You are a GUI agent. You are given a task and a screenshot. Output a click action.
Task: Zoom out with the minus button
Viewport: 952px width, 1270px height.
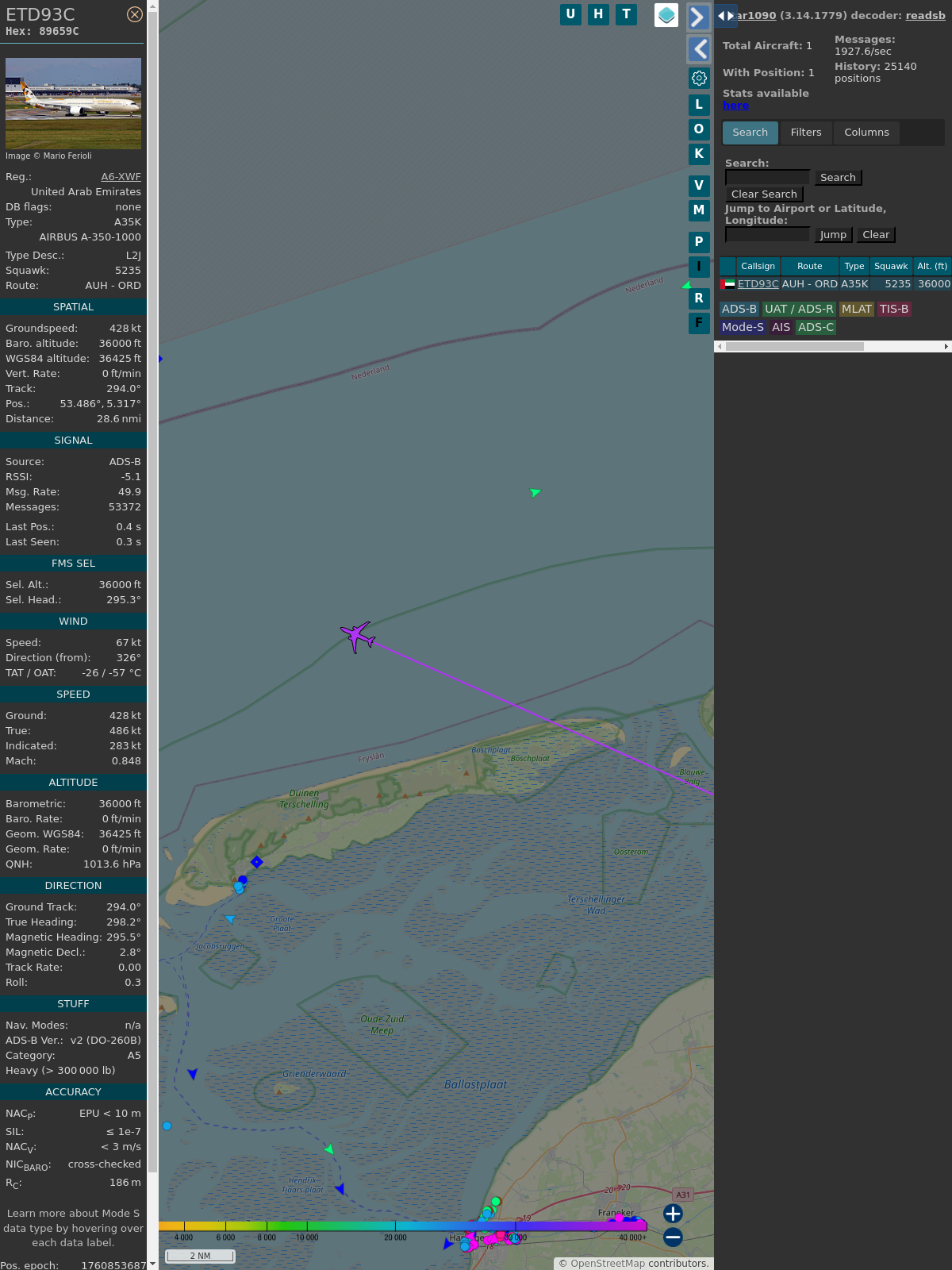[673, 1237]
